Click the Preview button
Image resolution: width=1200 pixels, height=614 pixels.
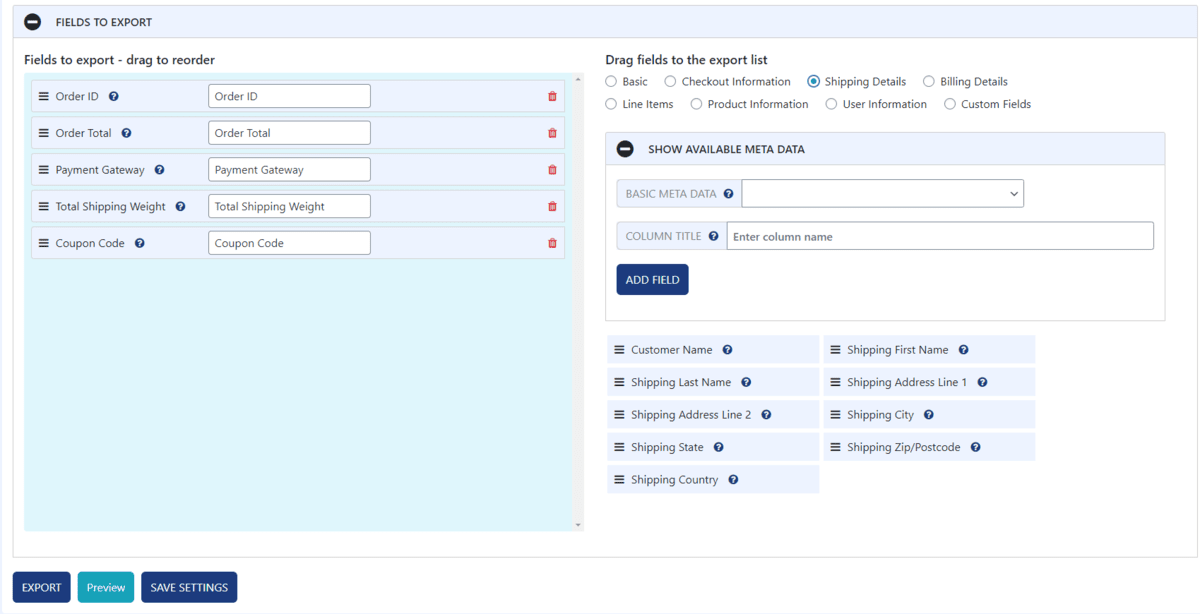tap(106, 587)
